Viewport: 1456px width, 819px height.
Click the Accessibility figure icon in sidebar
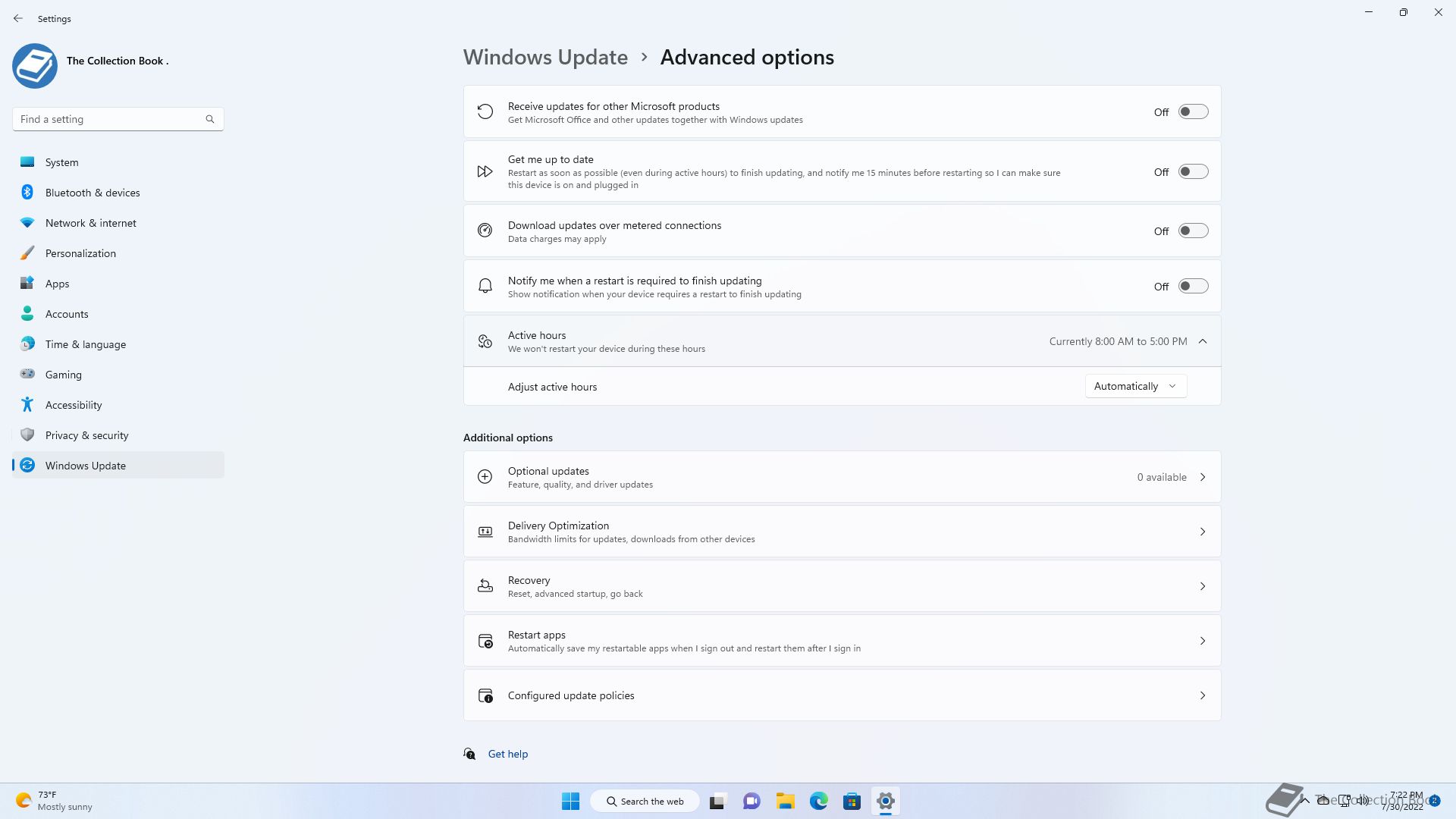(27, 405)
